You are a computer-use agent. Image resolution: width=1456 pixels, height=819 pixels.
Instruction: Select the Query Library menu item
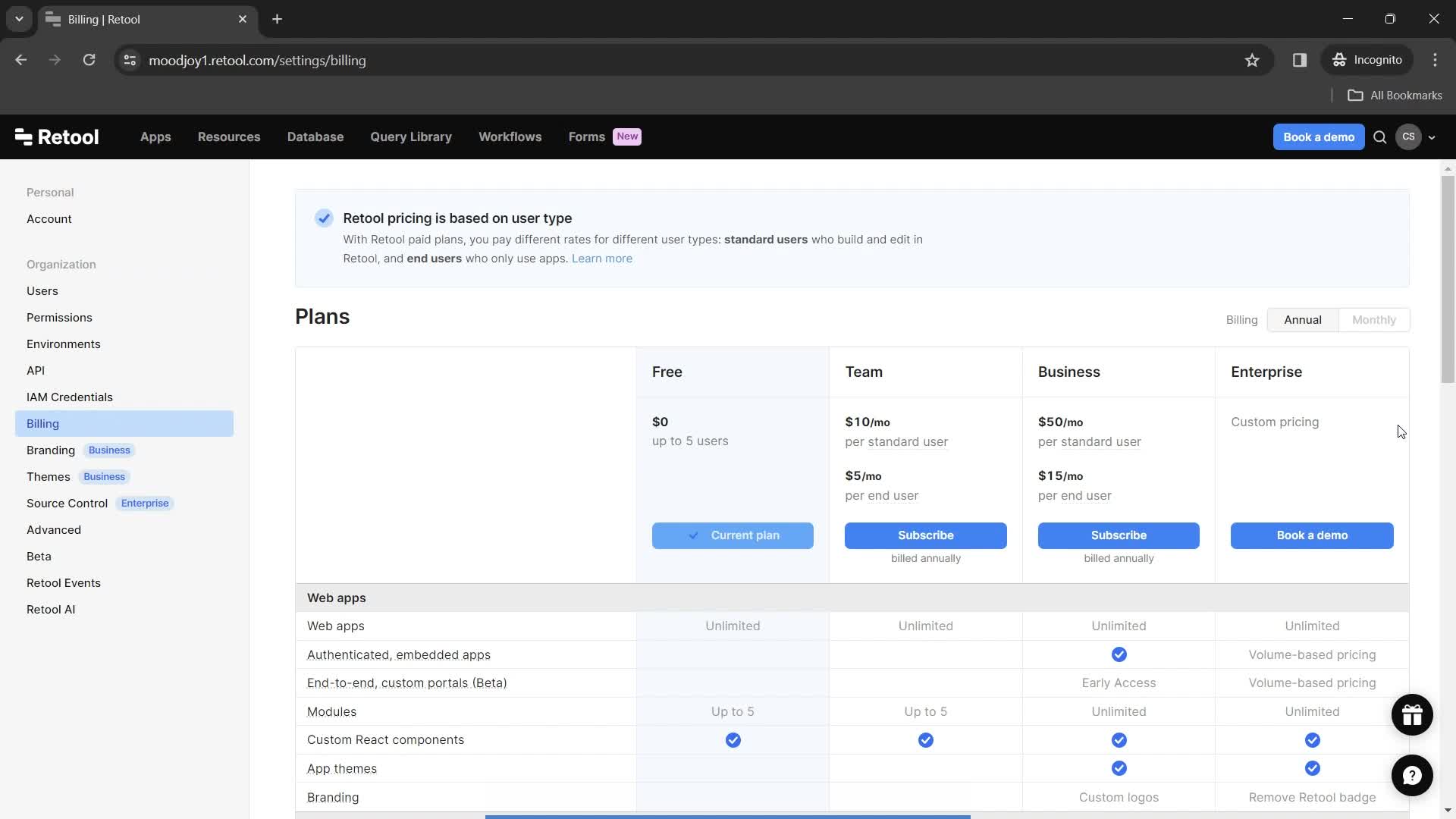[x=410, y=136]
